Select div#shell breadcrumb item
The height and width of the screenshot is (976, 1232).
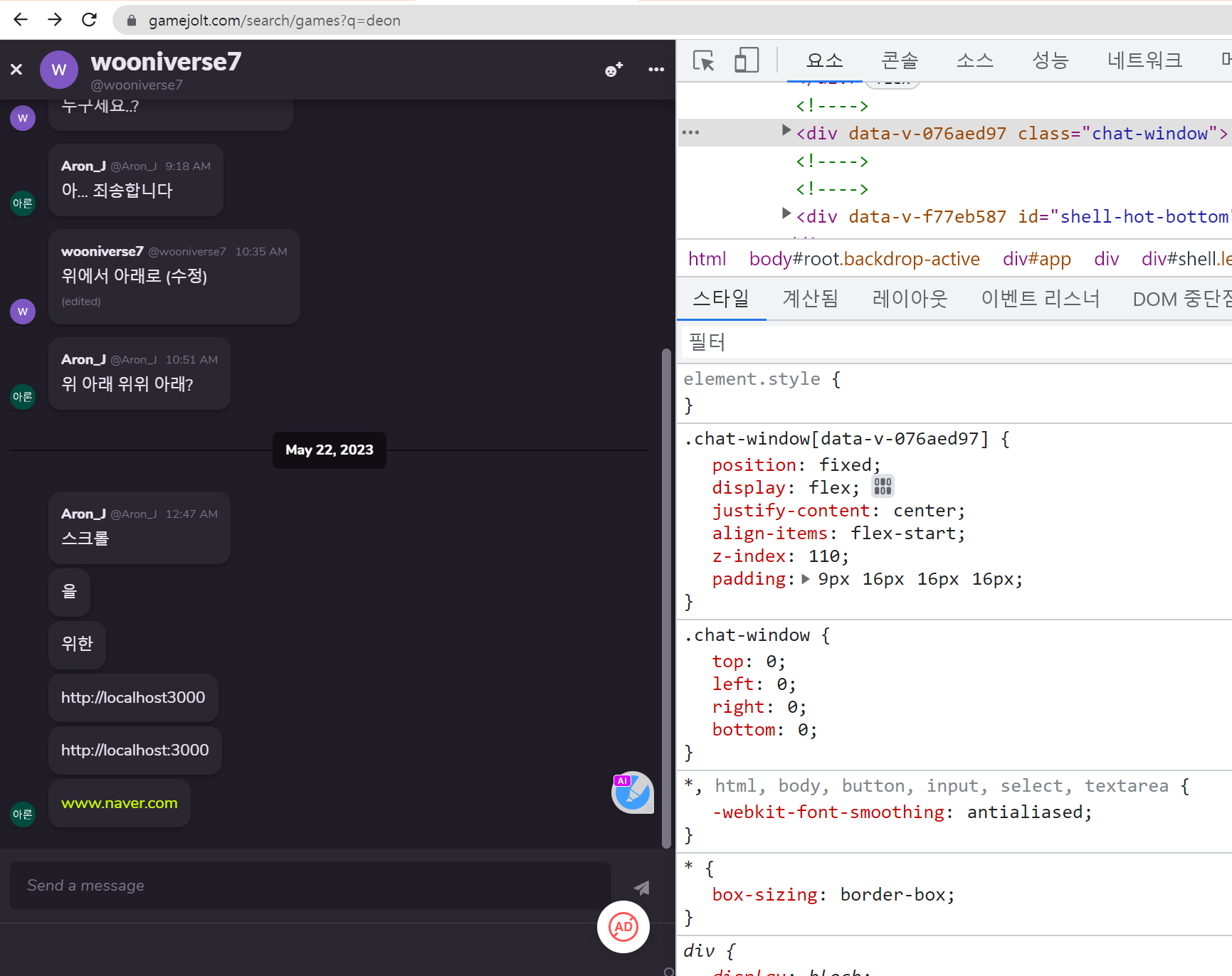point(1186,259)
